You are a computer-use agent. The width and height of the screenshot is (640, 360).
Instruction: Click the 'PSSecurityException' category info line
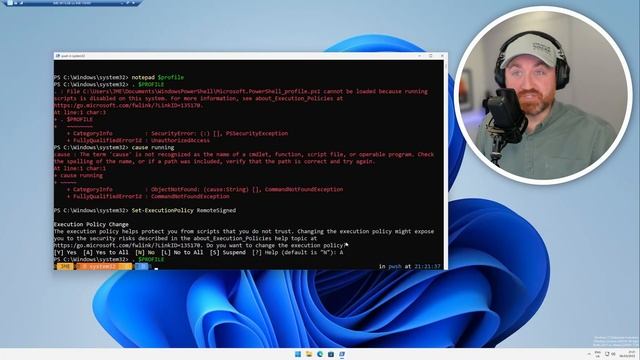tap(177, 133)
